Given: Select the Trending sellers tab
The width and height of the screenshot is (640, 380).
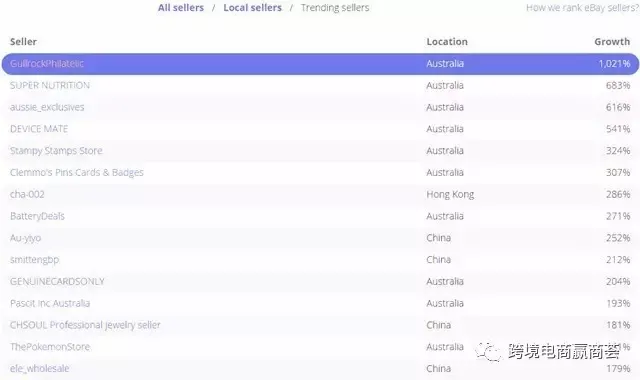Looking at the screenshot, I should coord(335,8).
